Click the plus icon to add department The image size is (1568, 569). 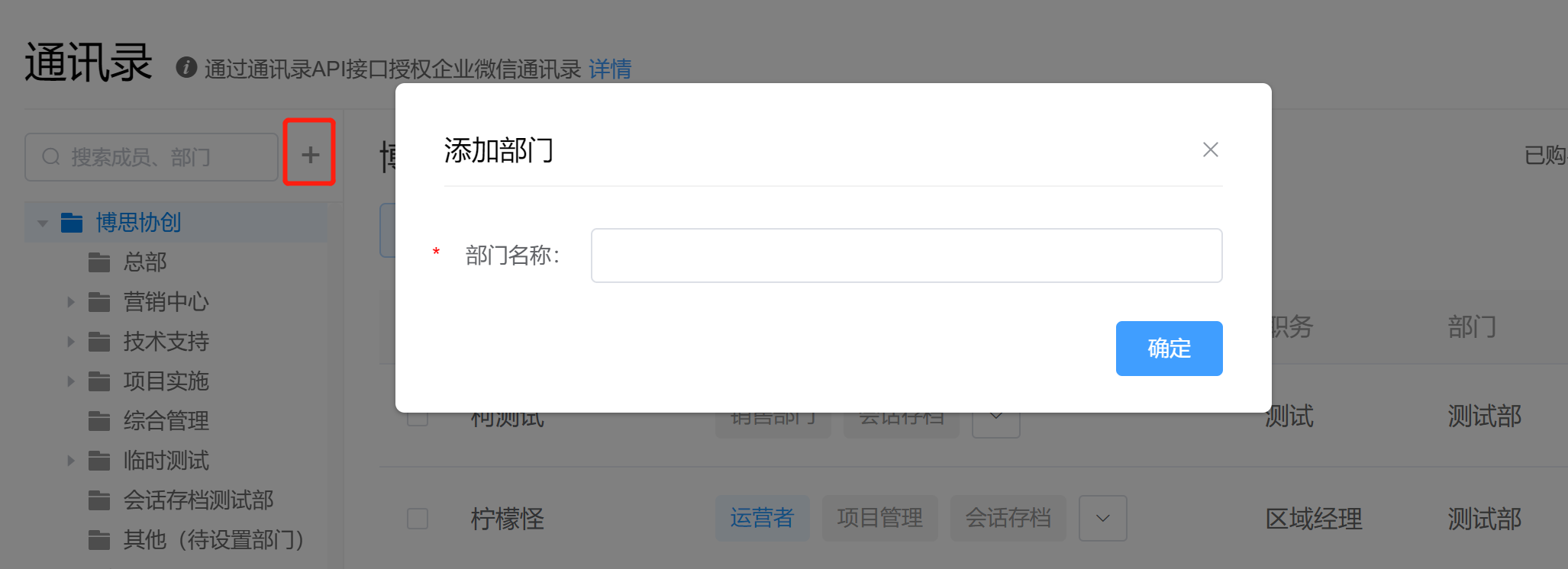310,155
